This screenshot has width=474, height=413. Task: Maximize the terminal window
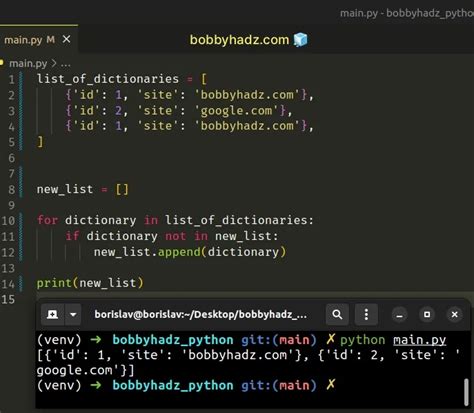pos(427,315)
